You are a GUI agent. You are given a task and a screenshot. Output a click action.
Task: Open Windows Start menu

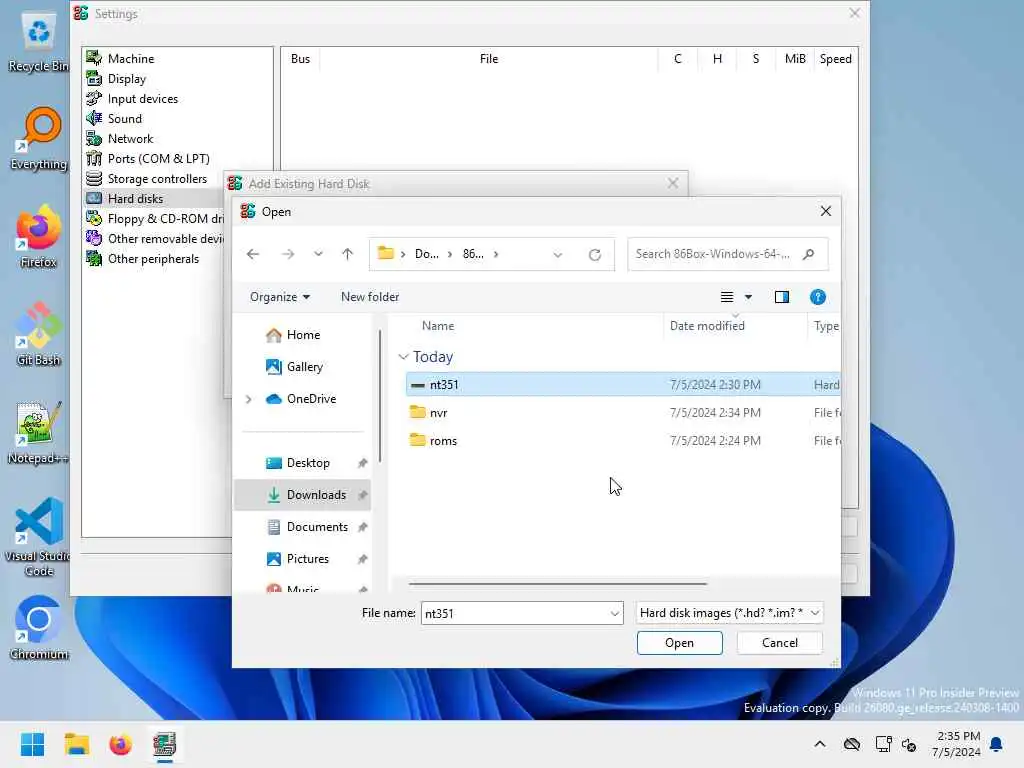[x=32, y=744]
